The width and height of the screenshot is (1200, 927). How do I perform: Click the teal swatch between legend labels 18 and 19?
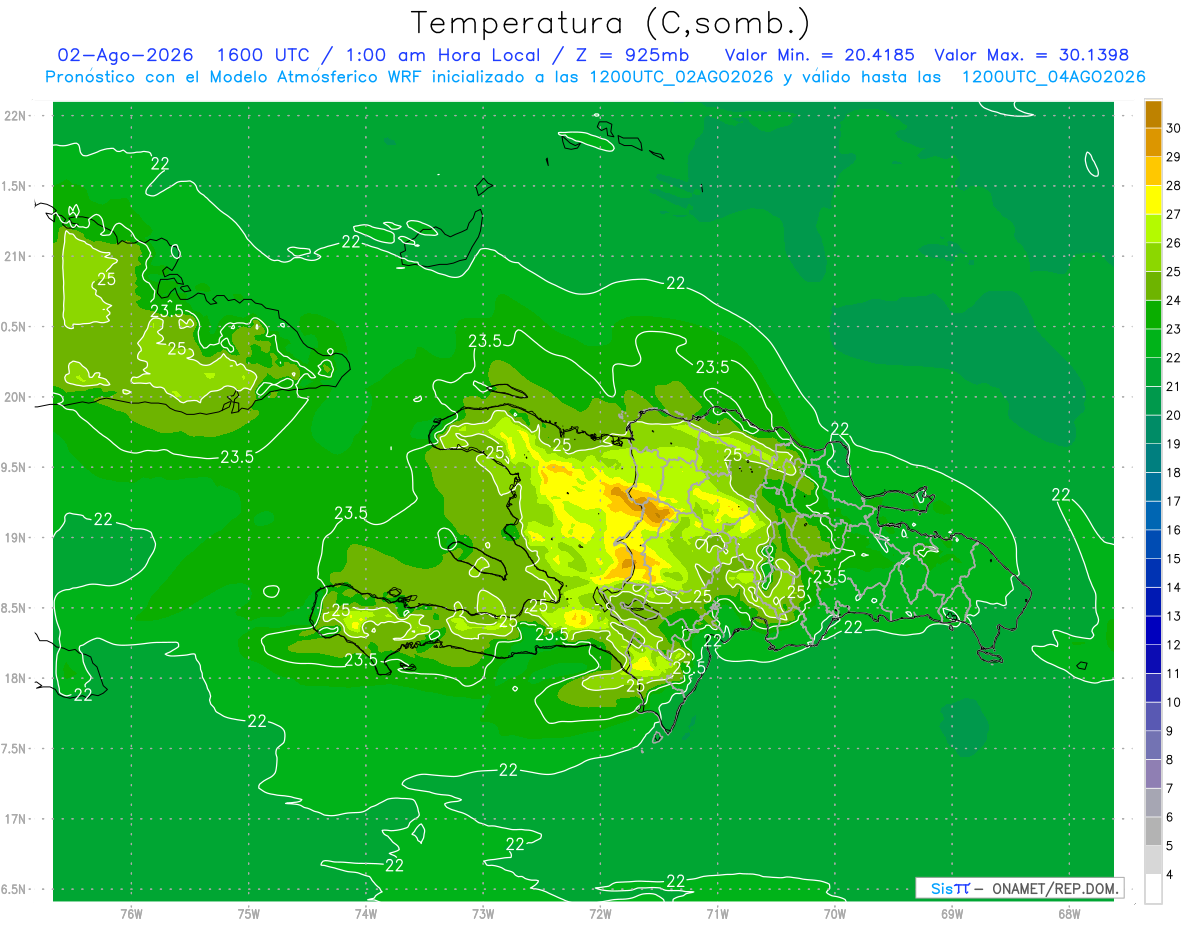tap(1153, 458)
